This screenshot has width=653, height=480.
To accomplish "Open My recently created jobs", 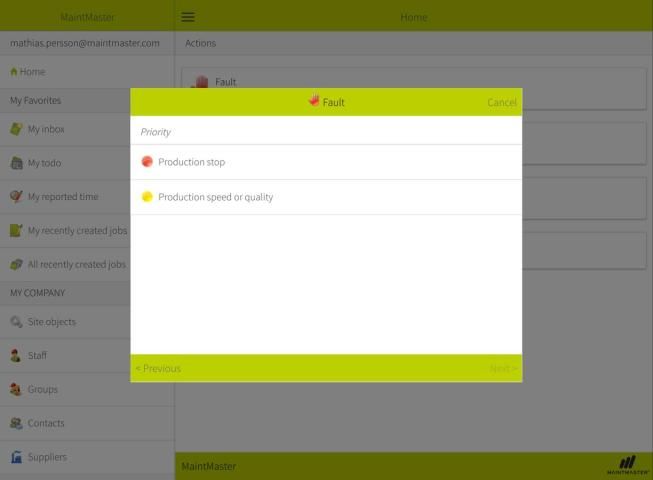I will click(76, 231).
